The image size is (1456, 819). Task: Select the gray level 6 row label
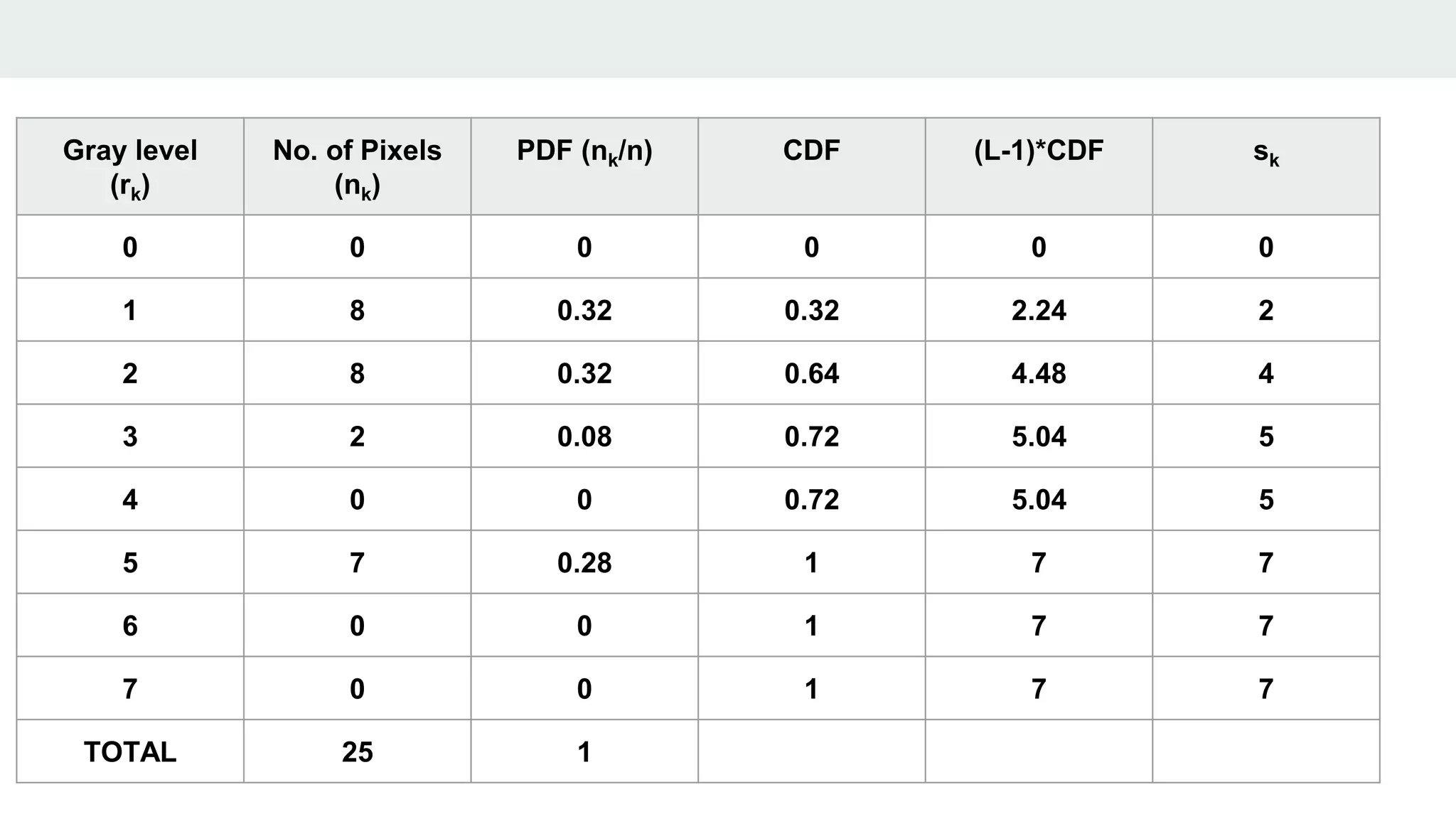click(130, 625)
